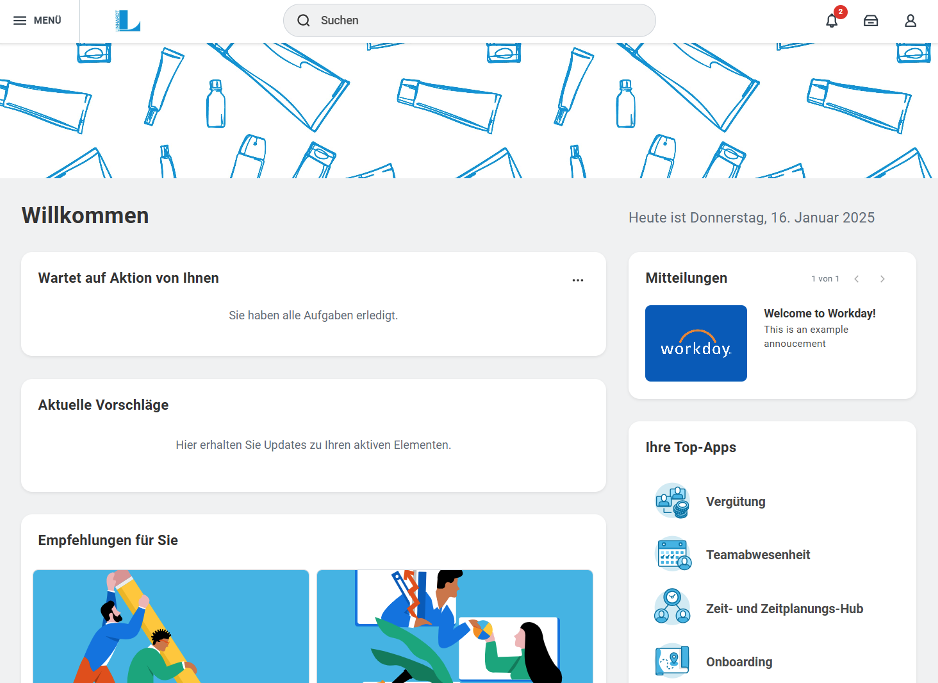Click the Teamabwesenheit calendar icon

672,554
